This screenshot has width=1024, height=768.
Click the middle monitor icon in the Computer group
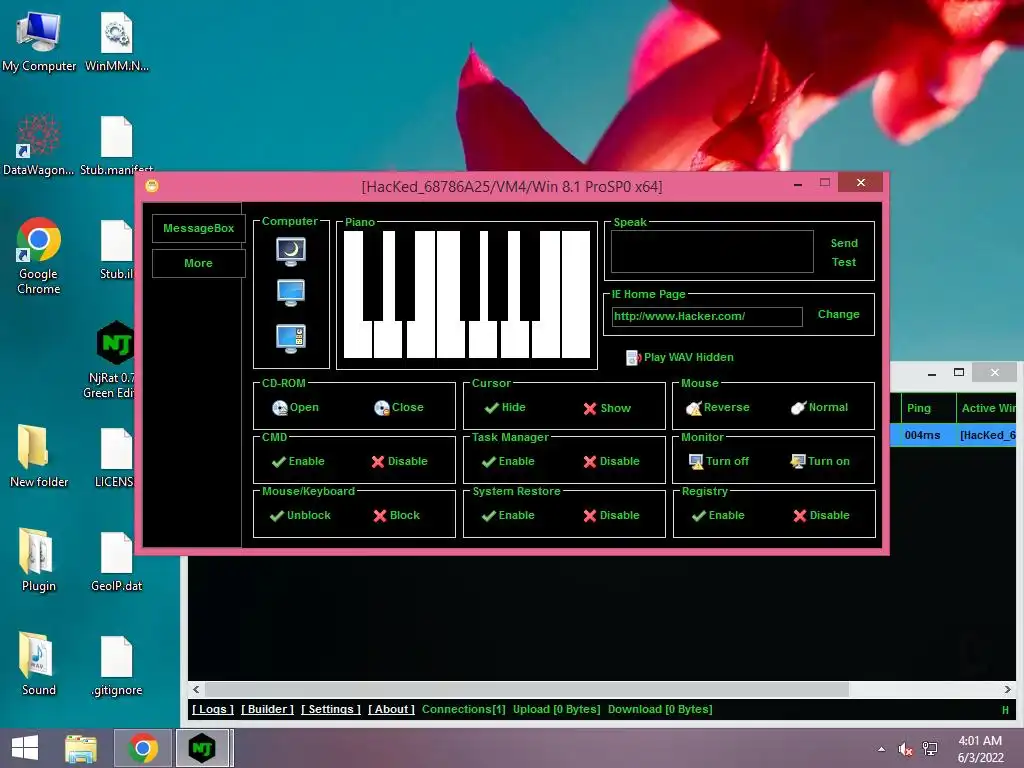pos(291,293)
